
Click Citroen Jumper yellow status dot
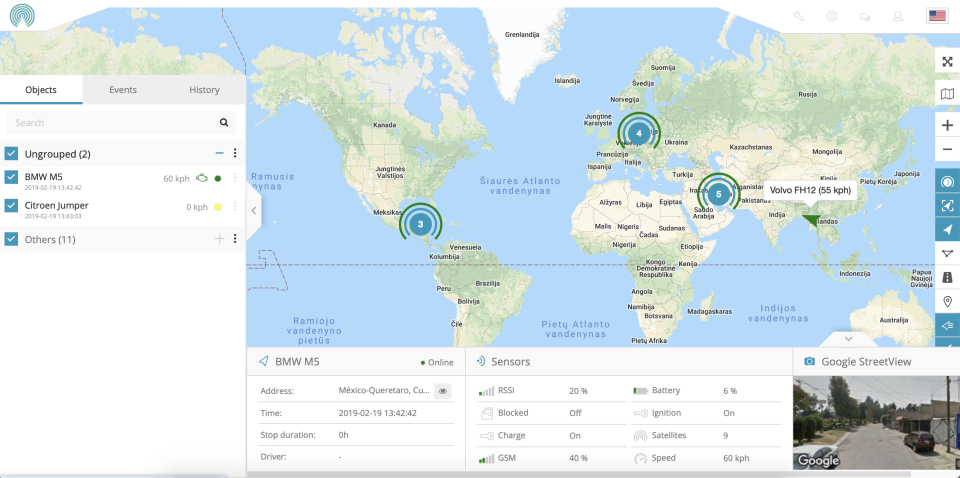tap(217, 207)
